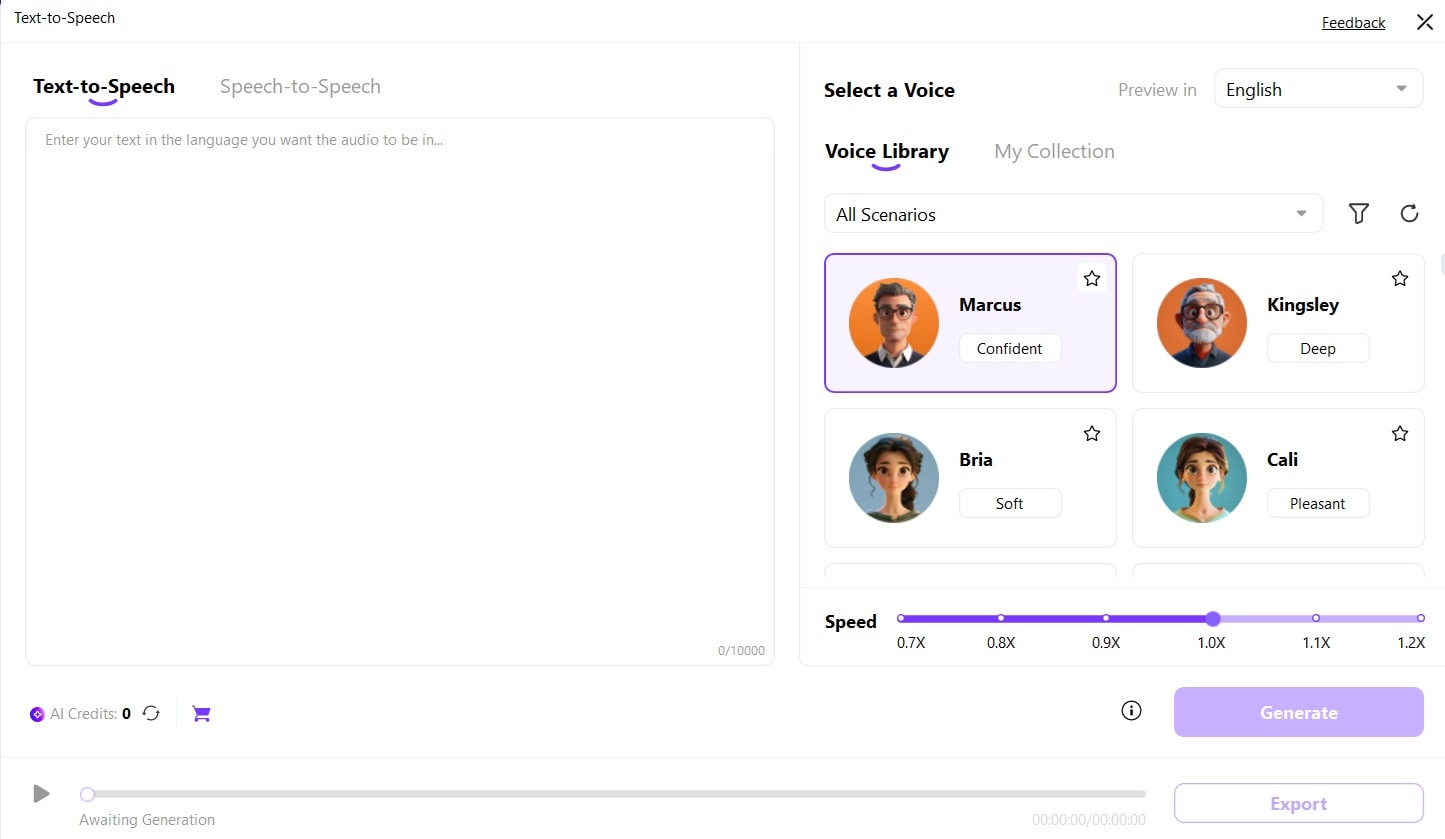
Task: Toggle the star on Cali voice
Action: (1400, 434)
